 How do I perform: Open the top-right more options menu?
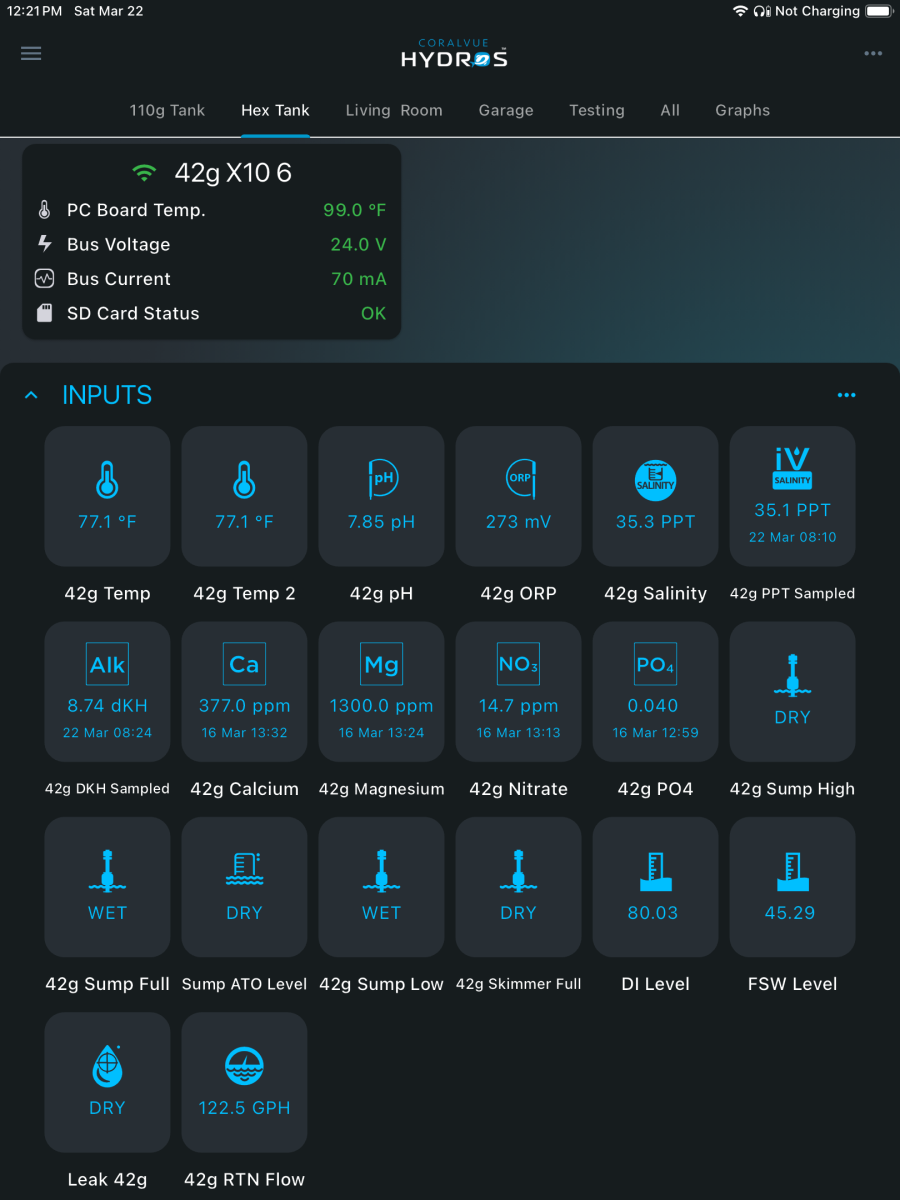click(x=873, y=54)
